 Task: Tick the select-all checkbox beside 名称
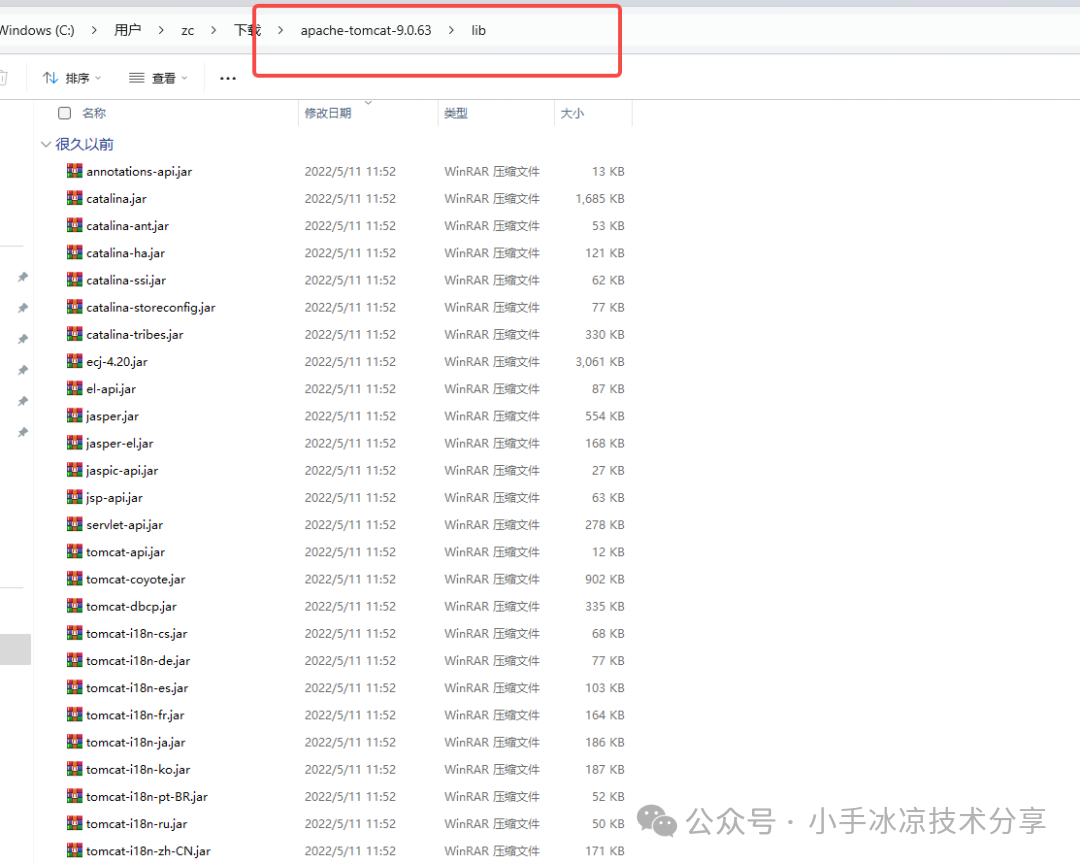pyautogui.click(x=65, y=113)
